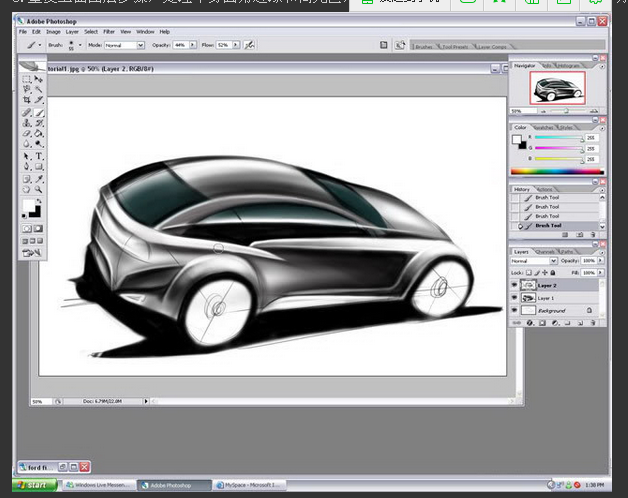Open Flow slider arrow

click(236, 45)
